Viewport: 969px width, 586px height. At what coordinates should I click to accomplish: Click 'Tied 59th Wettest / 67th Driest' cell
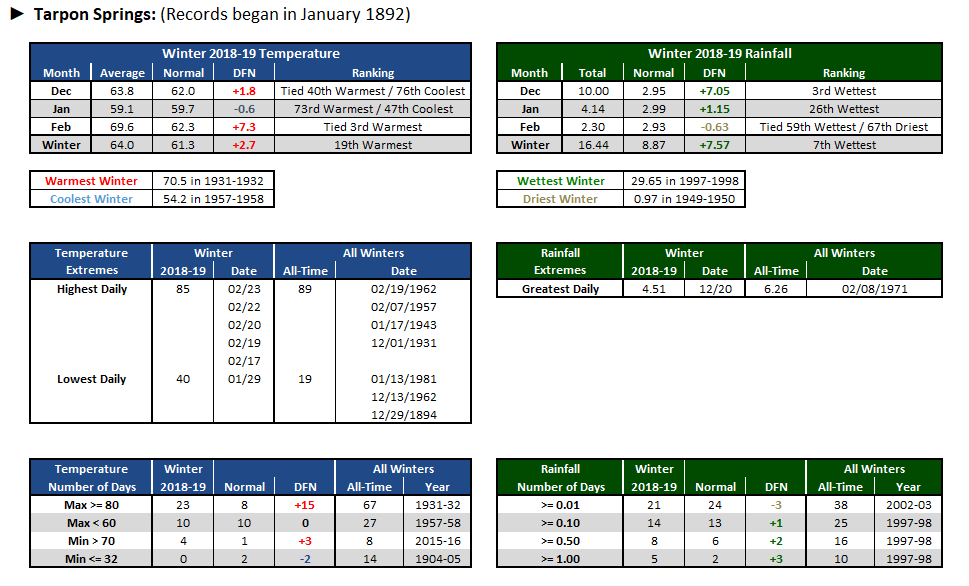(844, 127)
